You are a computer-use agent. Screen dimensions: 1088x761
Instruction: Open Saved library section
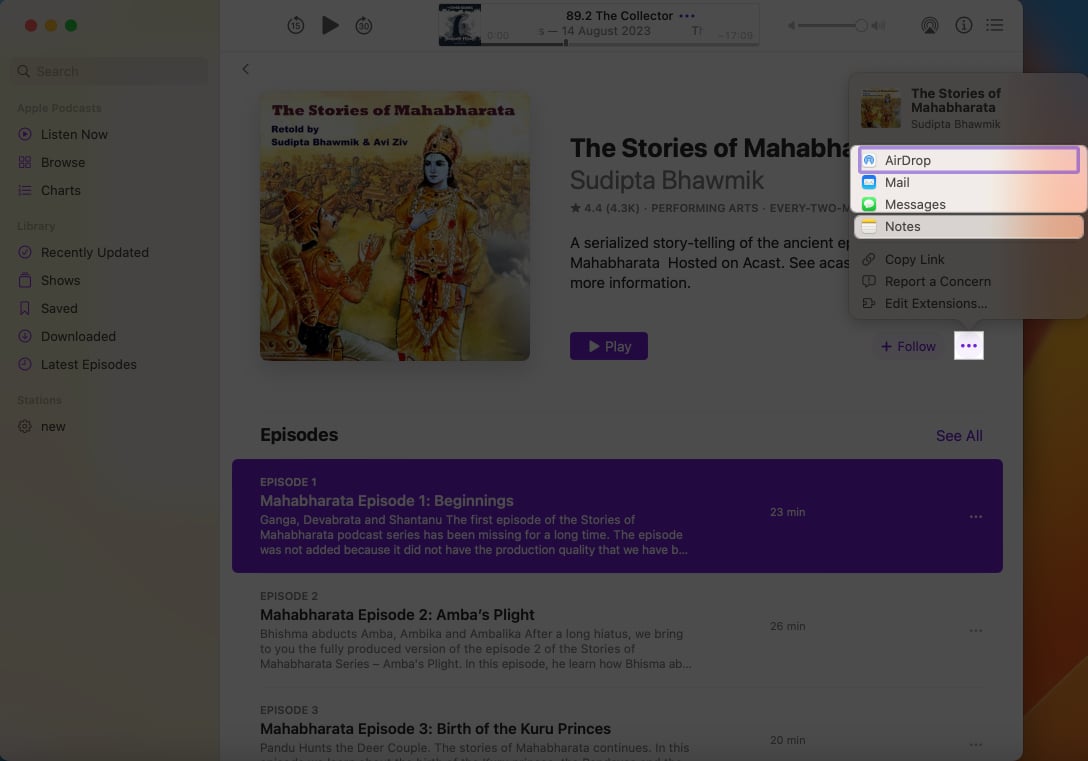click(x=59, y=308)
